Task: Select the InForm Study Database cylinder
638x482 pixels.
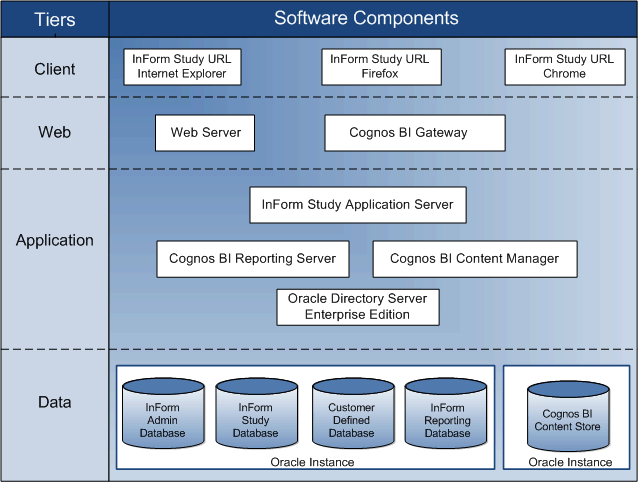Action: coord(256,413)
